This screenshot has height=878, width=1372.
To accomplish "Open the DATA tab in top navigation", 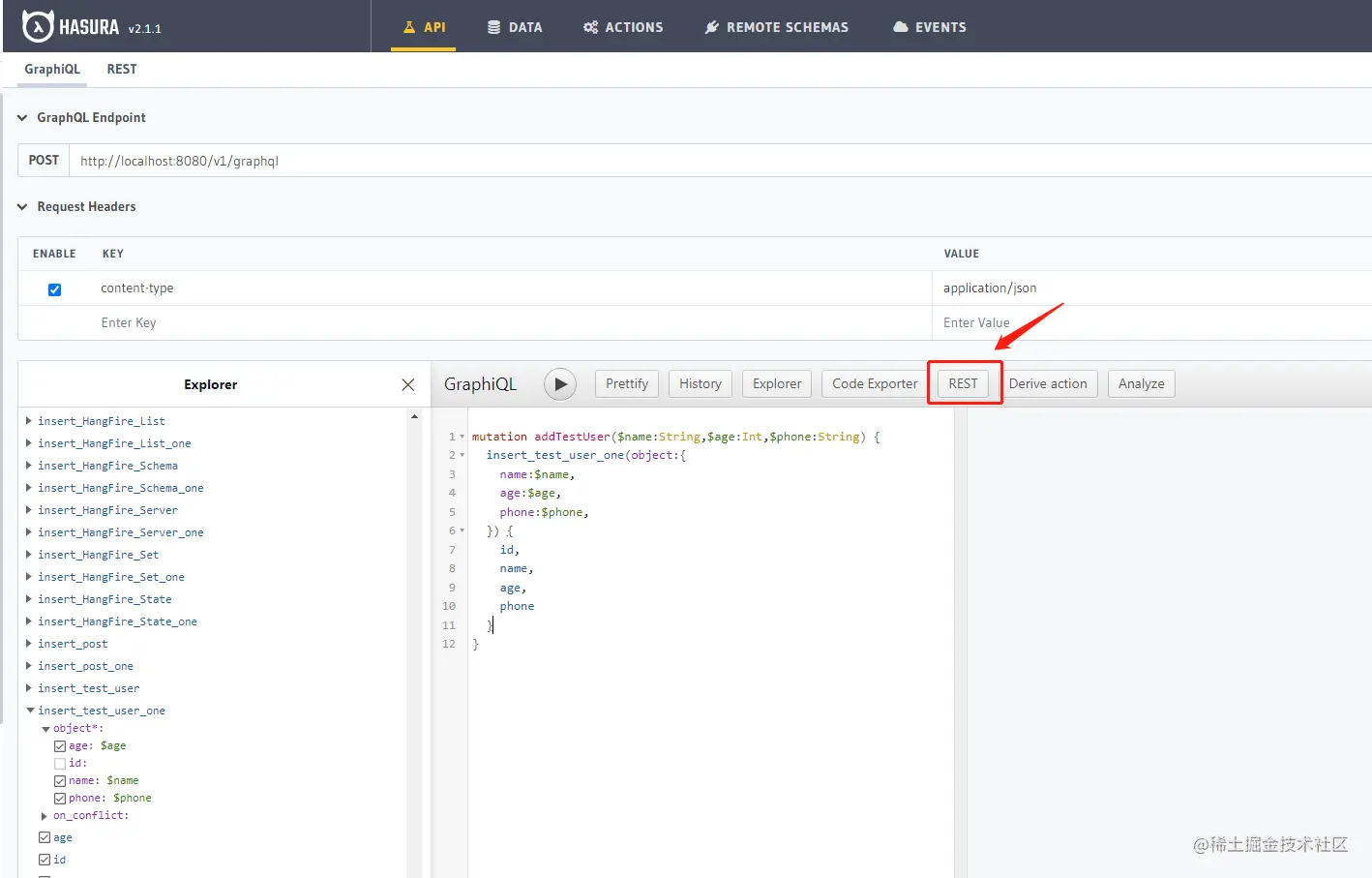I will point(515,27).
